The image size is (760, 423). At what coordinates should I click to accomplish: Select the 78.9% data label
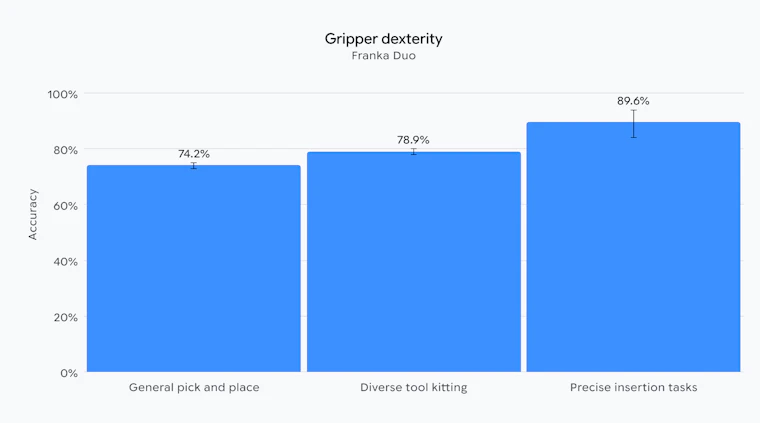[413, 140]
